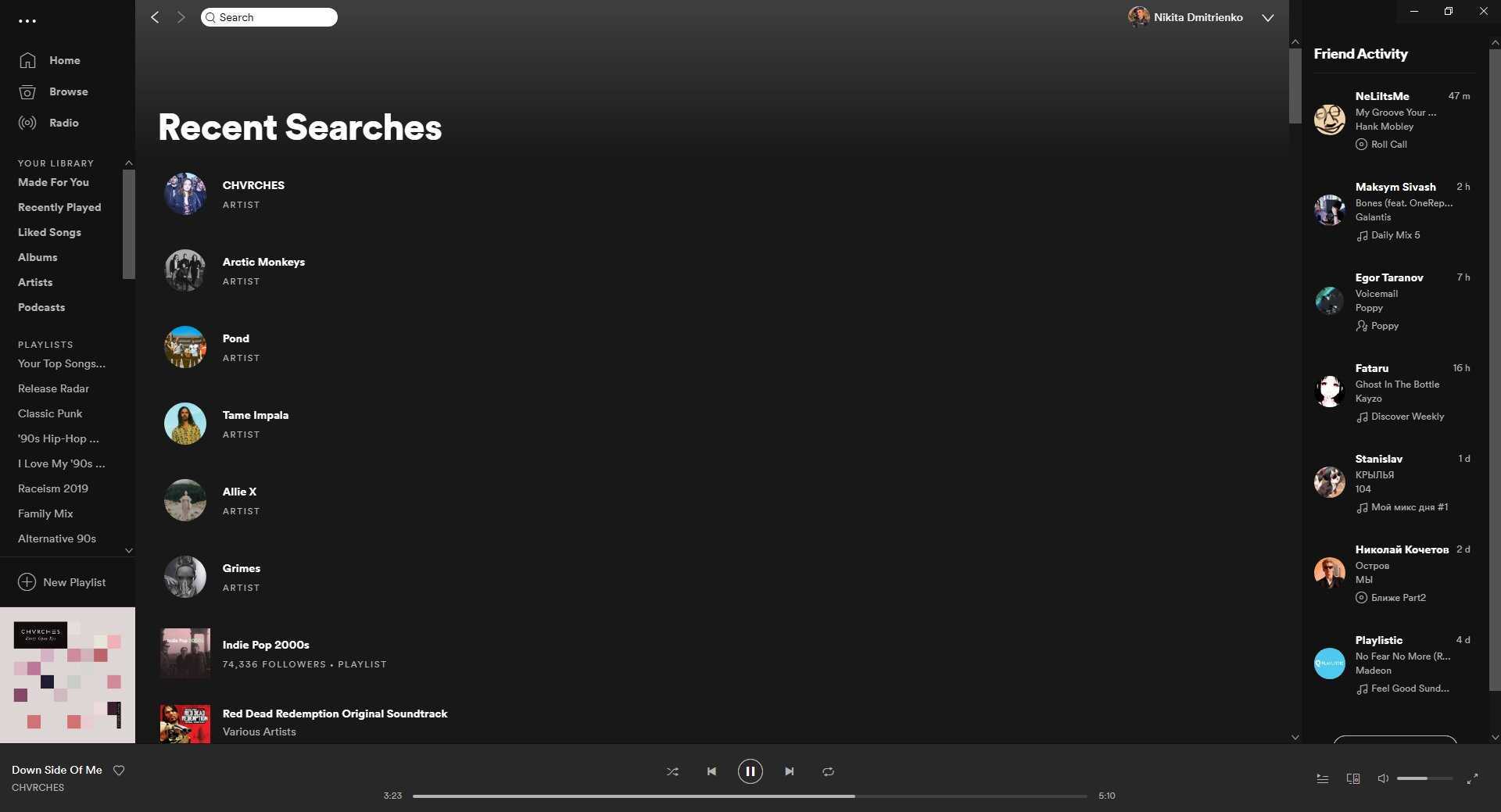This screenshot has width=1501, height=812.
Task: Pause the current song
Action: pyautogui.click(x=750, y=771)
